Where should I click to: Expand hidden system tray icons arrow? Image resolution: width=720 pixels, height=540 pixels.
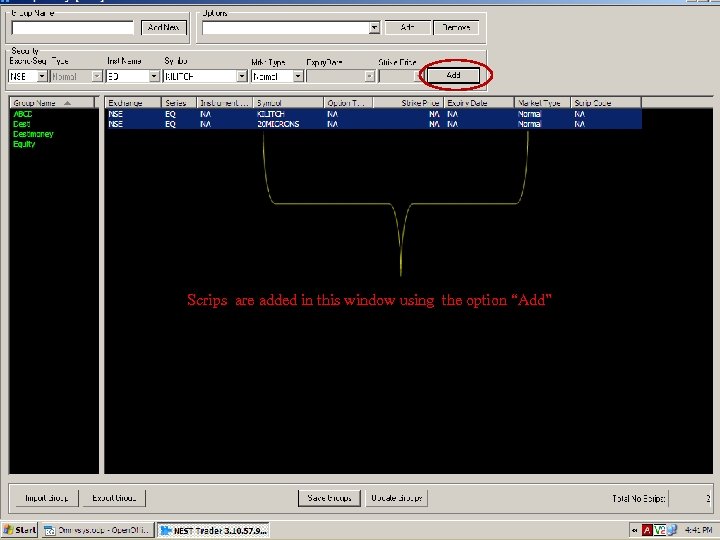point(635,530)
